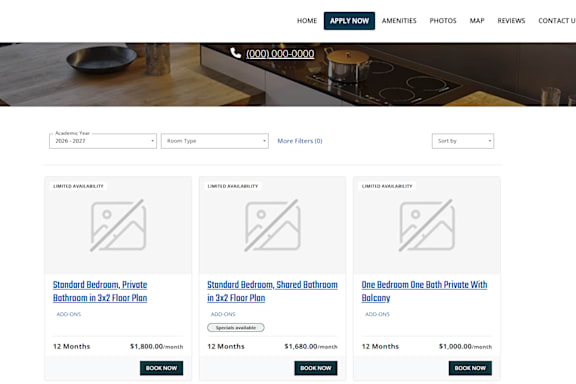
Task: Book Now for the $1,680.00 room
Action: click(x=316, y=368)
